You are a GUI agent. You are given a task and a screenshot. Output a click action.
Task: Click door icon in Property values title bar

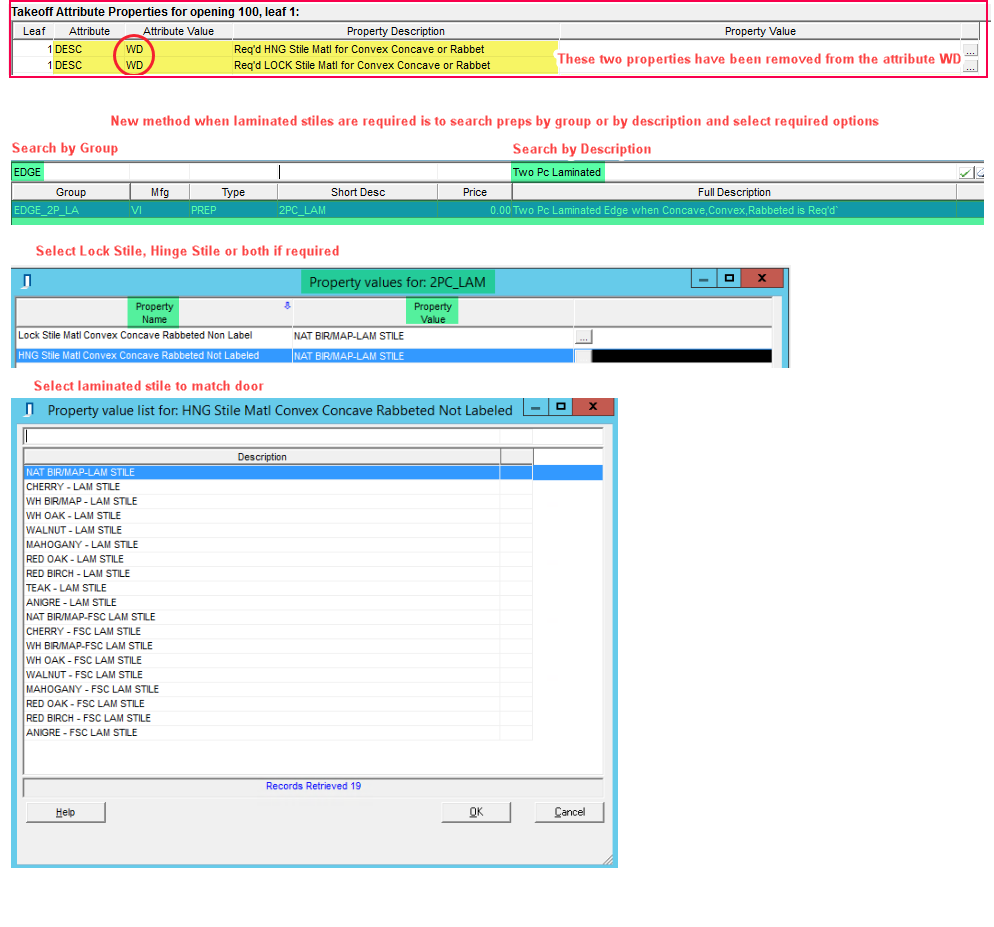point(27,281)
